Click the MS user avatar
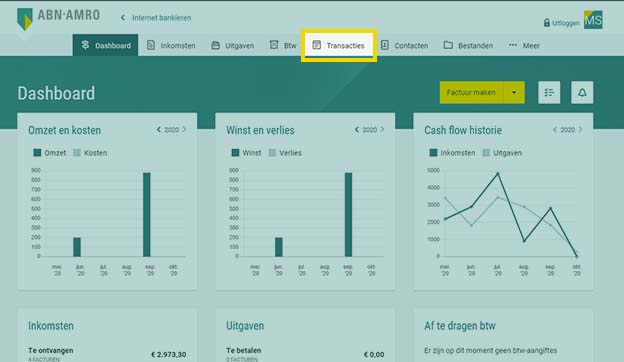Screen dimensions: 624x362 pyautogui.click(x=593, y=19)
